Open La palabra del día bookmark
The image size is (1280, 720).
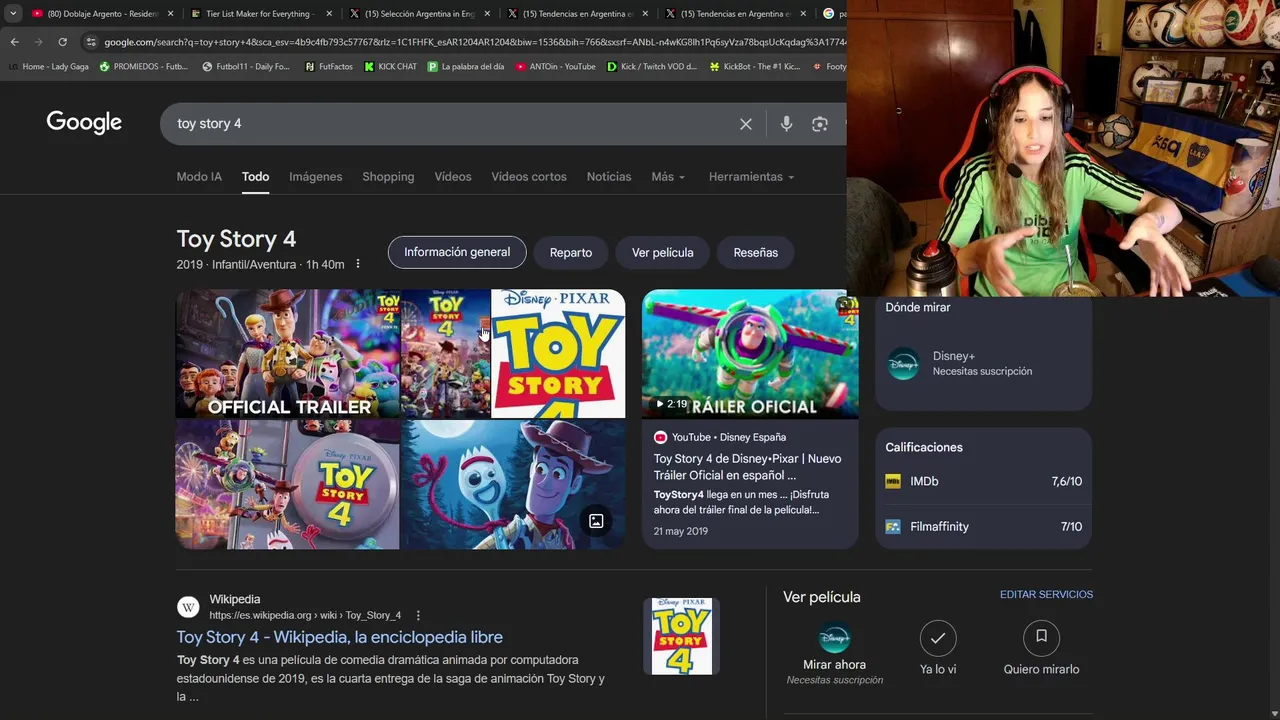(x=466, y=67)
